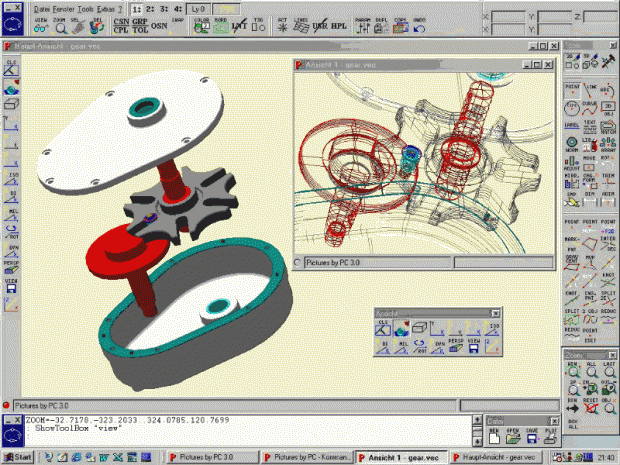620x465 pixels.
Task: Click CLS icon in left sidebar
Action: [x=11, y=68]
